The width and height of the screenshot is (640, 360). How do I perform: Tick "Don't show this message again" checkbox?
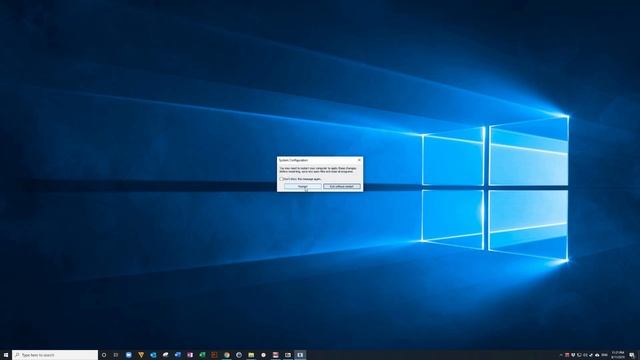coord(281,179)
